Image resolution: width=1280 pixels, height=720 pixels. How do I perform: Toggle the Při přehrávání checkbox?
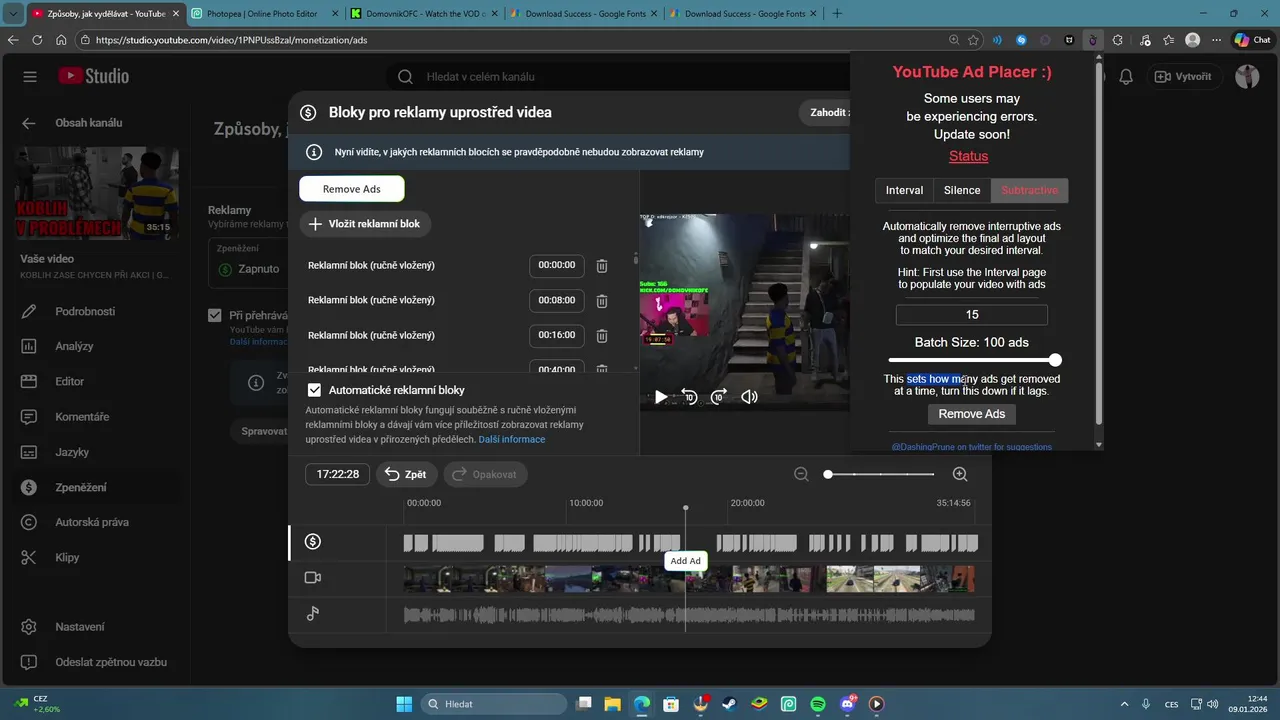coord(214,315)
